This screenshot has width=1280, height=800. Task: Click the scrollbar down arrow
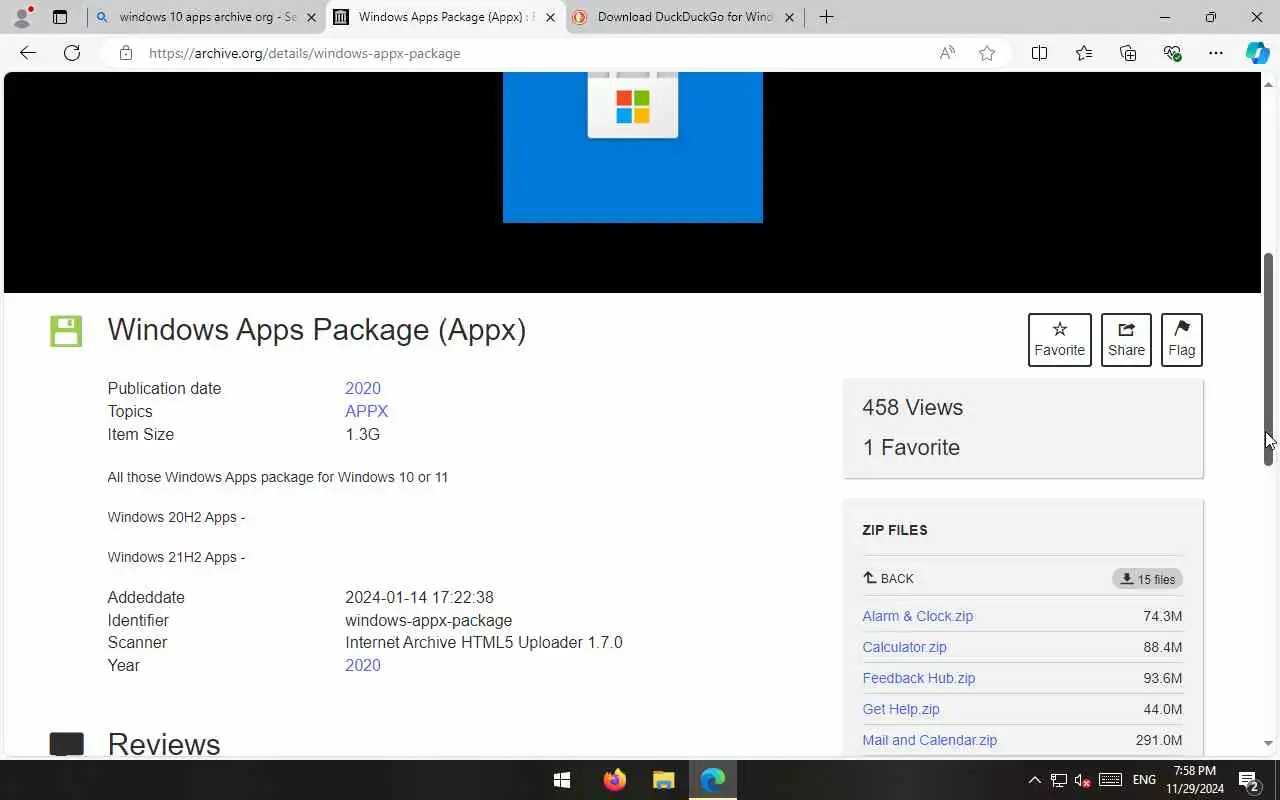(x=1268, y=743)
